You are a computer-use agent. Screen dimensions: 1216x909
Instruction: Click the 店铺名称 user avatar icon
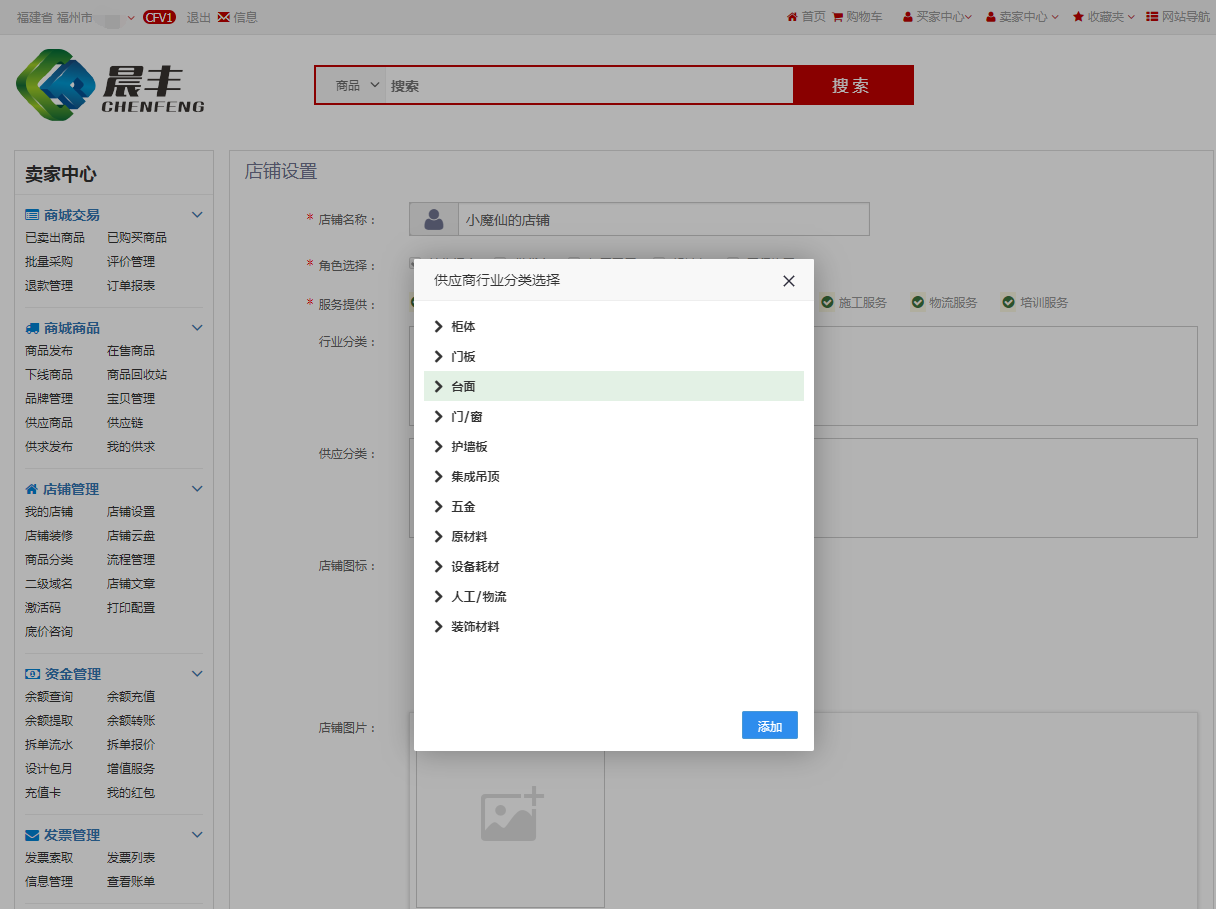(x=433, y=219)
